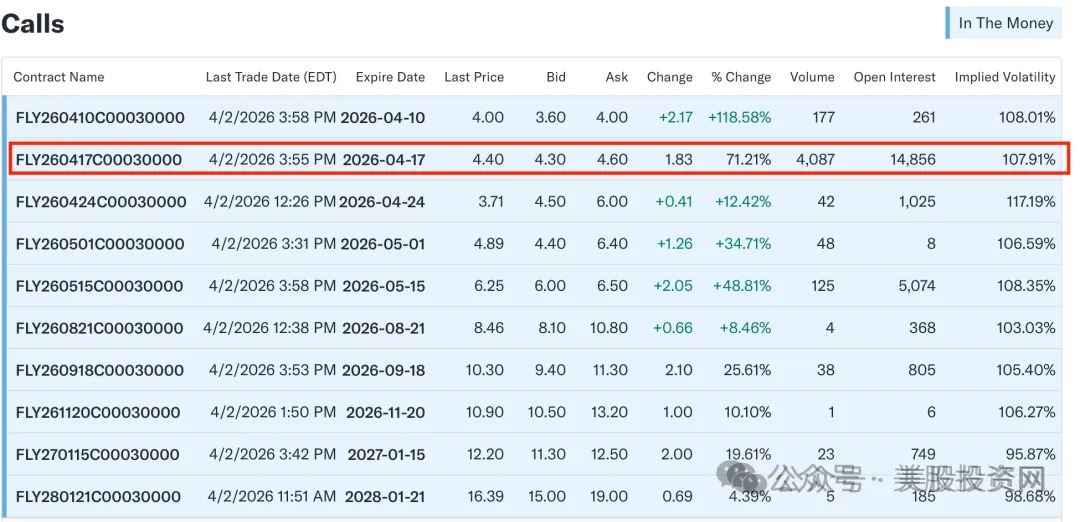Click contract FLY260515C00030000
1080x522 pixels.
click(99, 286)
